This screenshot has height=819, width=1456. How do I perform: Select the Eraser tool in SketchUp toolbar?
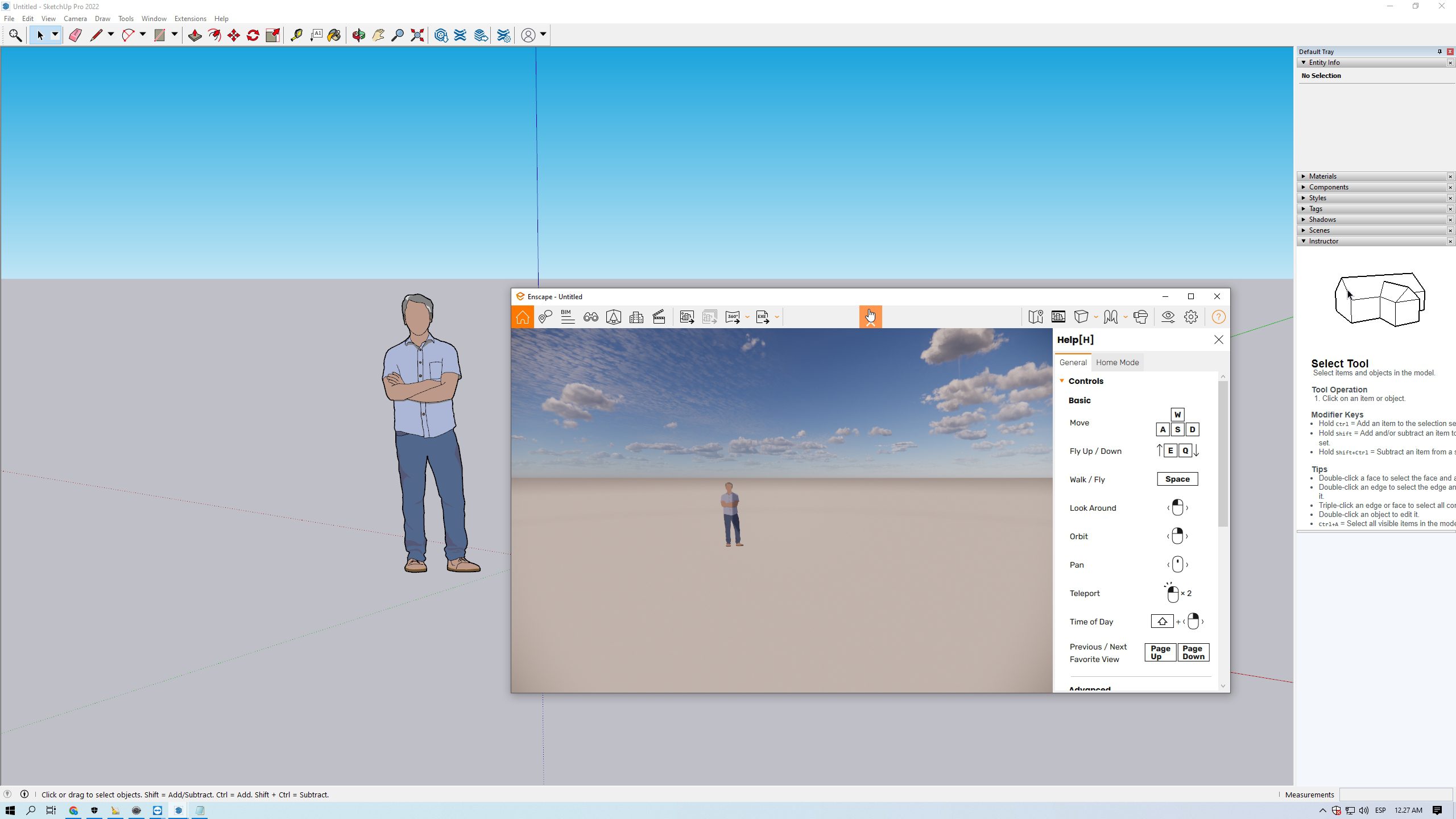click(x=75, y=35)
